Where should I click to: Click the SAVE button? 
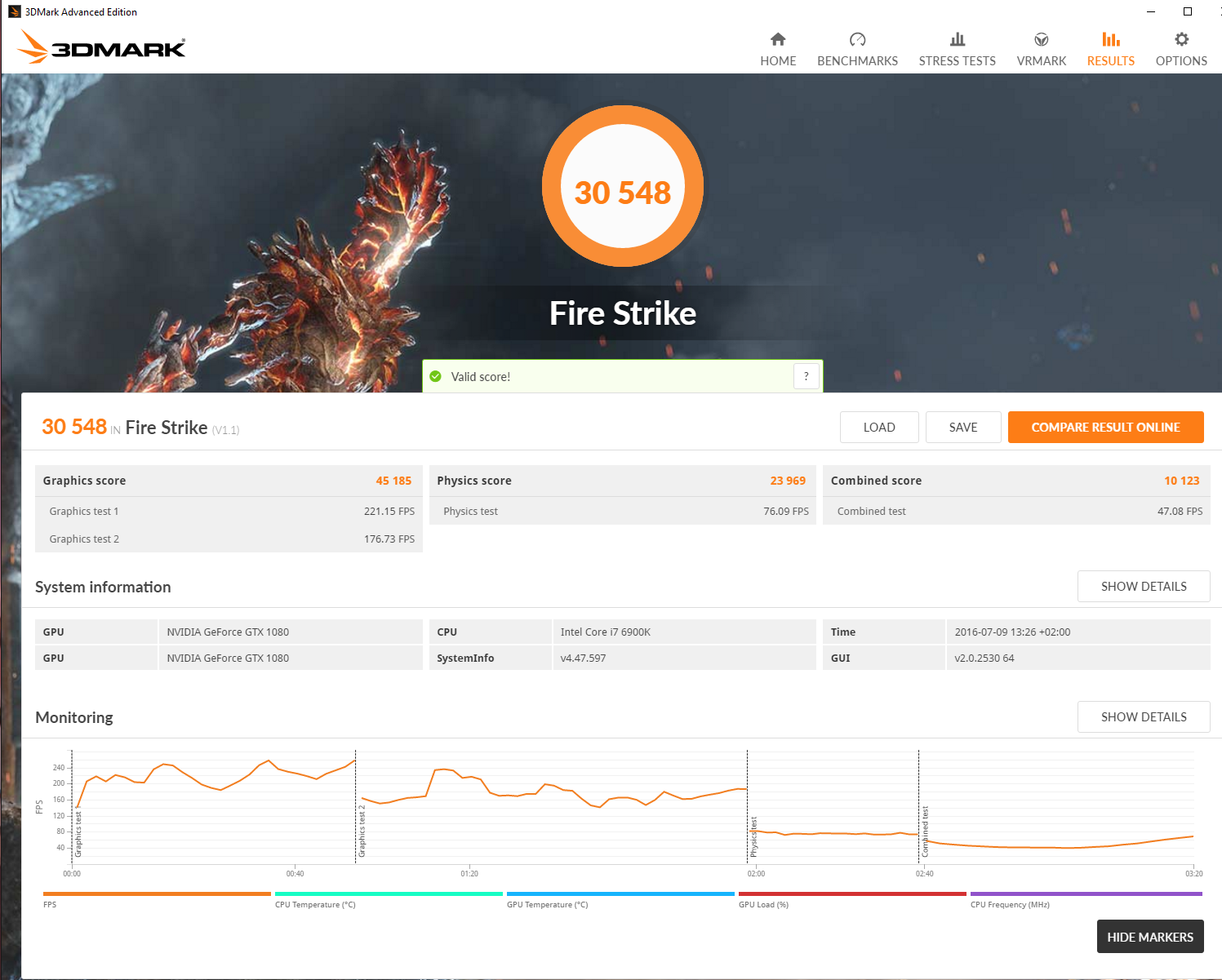point(963,427)
